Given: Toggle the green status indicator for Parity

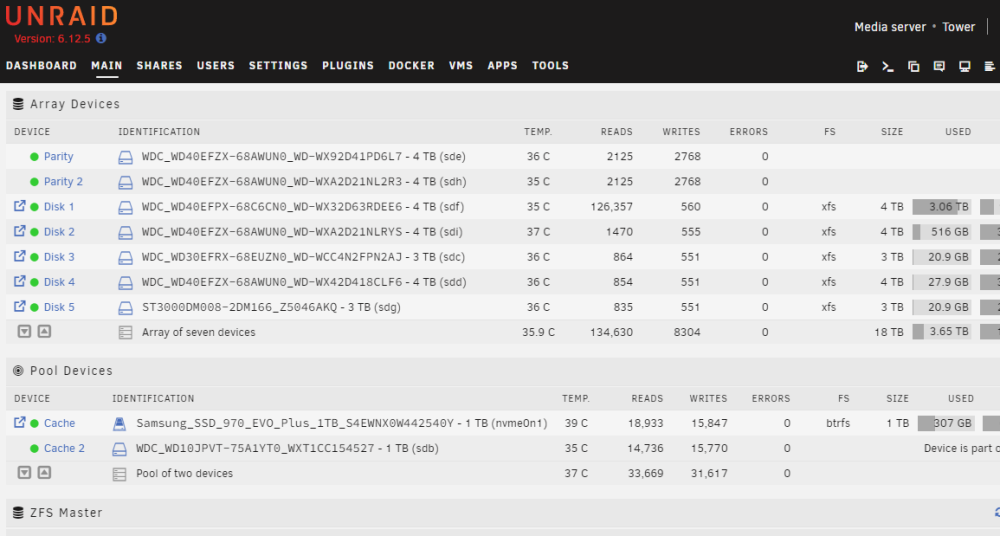Looking at the screenshot, I should tap(34, 157).
